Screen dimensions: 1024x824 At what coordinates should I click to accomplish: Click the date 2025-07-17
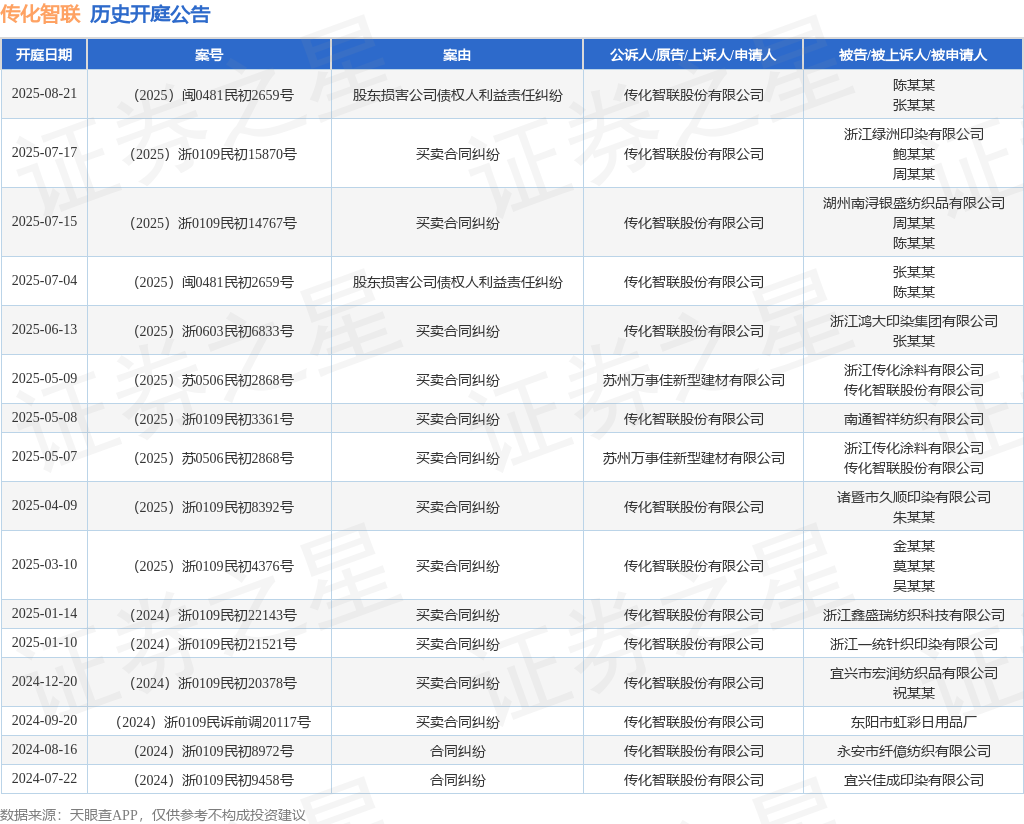click(44, 152)
